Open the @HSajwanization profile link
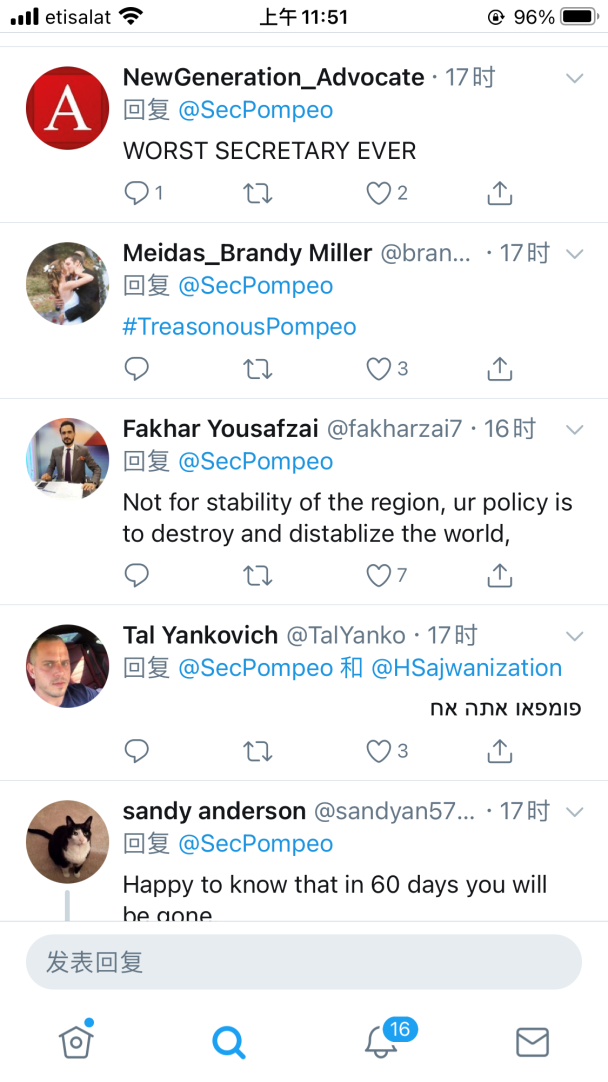The image size is (608, 1082). [x=467, y=667]
